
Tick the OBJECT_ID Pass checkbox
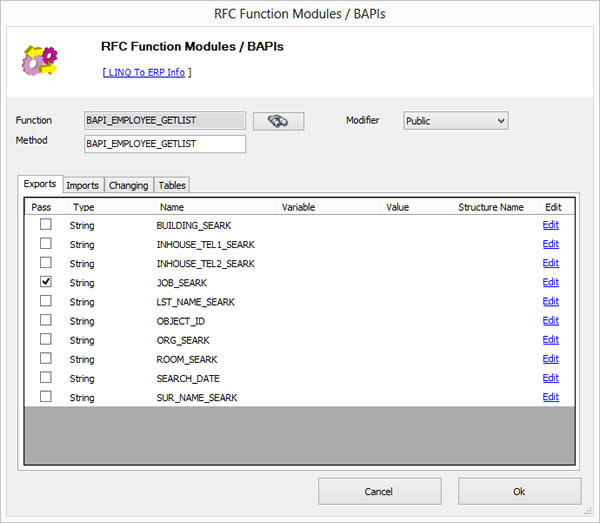(45, 321)
